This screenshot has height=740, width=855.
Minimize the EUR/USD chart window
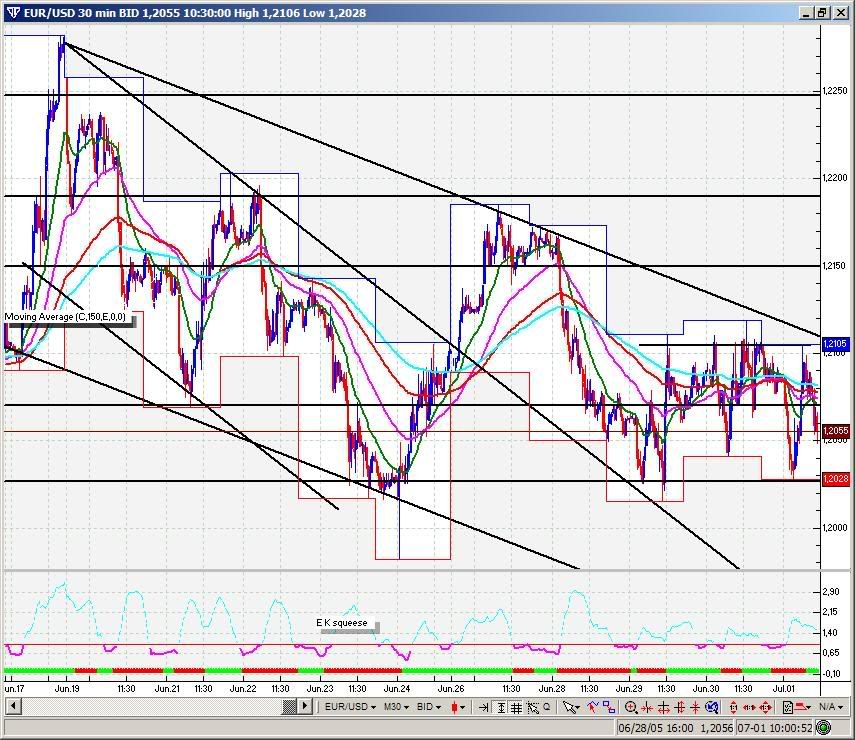(806, 13)
